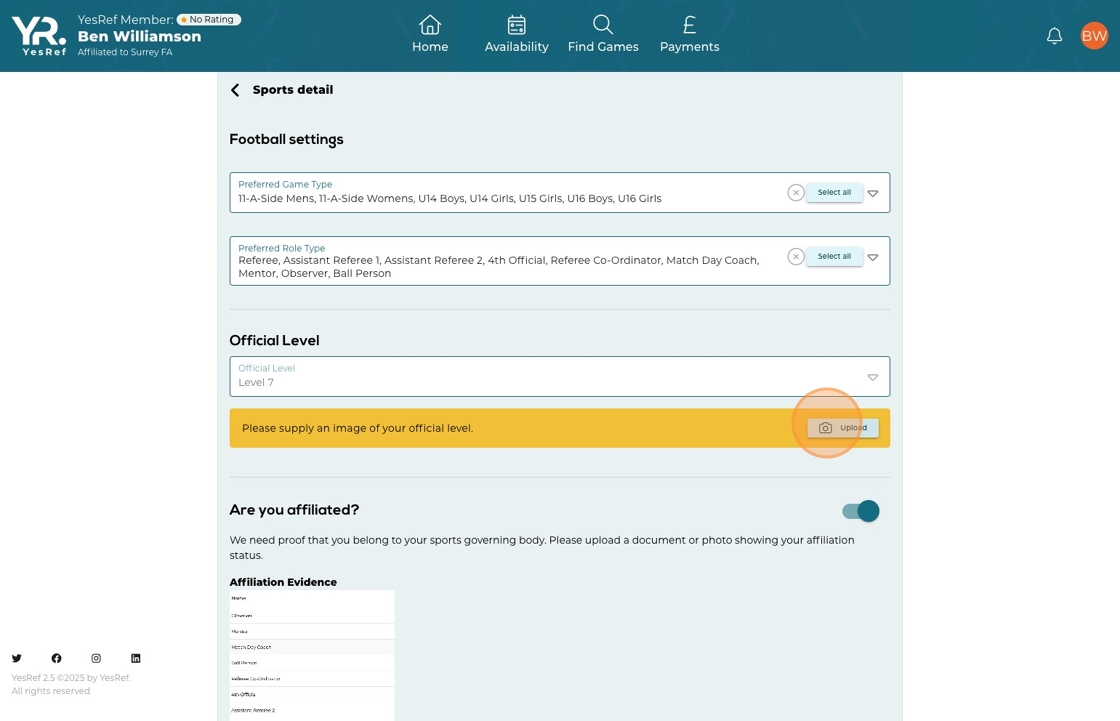Open the Availability tab
The height and width of the screenshot is (721, 1120).
coord(516,35)
